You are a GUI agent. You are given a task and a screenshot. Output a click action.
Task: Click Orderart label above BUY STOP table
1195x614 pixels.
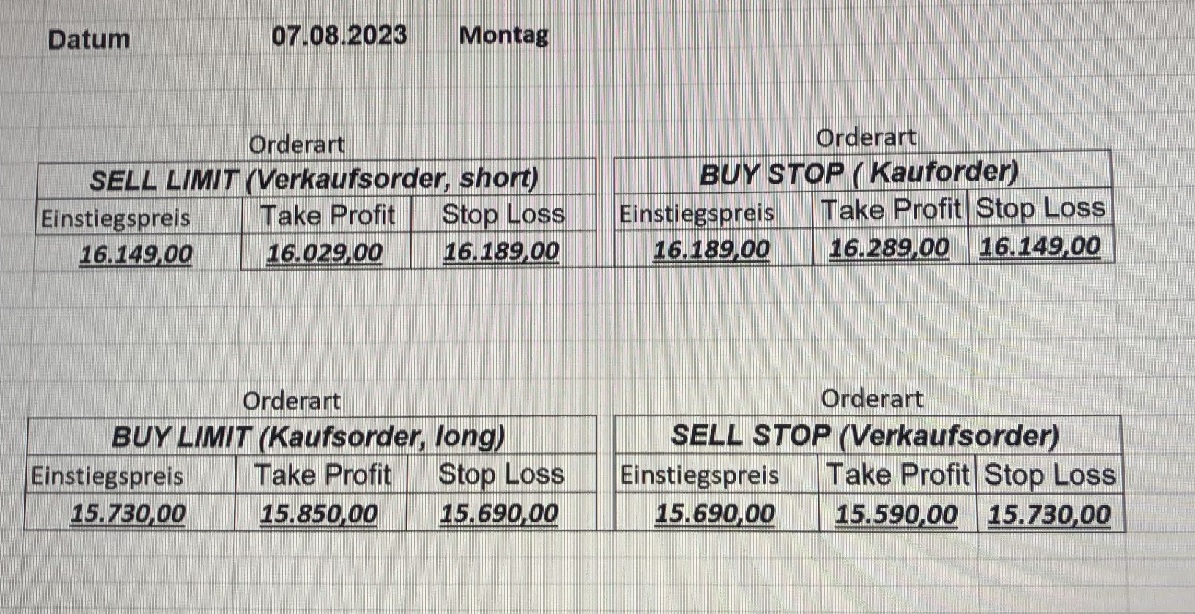coord(866,138)
